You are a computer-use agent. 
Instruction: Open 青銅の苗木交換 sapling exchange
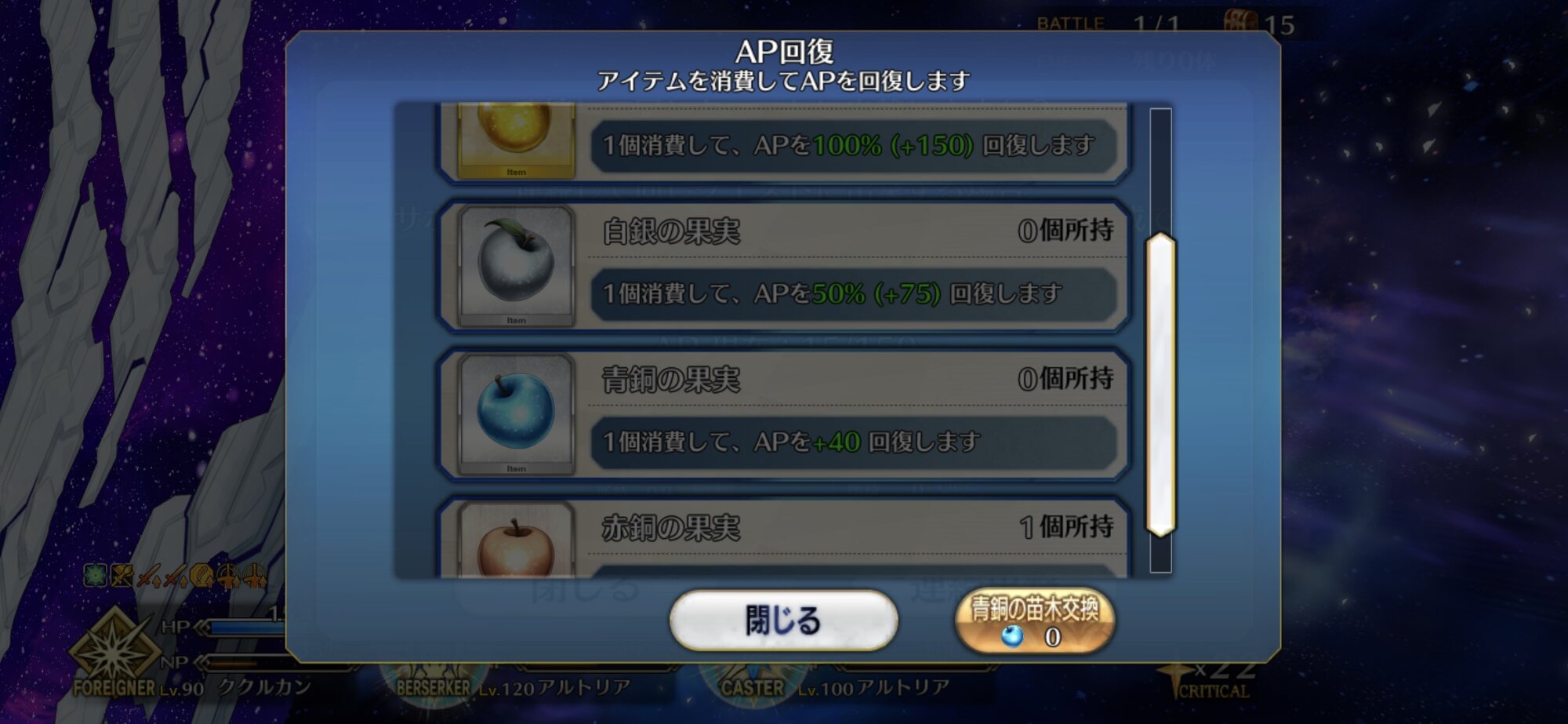coord(1035,620)
